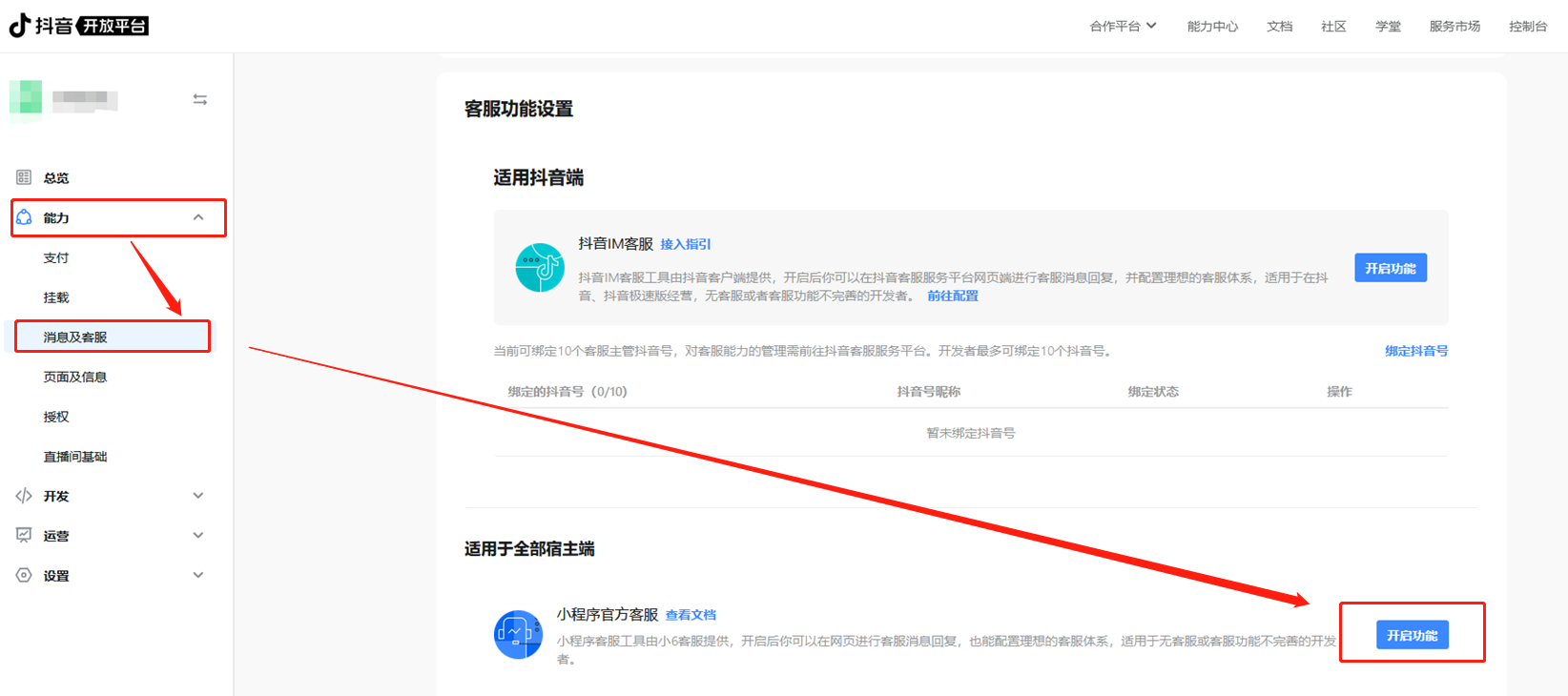The width and height of the screenshot is (1568, 696).
Task: Click the 抖音IM客服 title text
Action: (x=615, y=244)
